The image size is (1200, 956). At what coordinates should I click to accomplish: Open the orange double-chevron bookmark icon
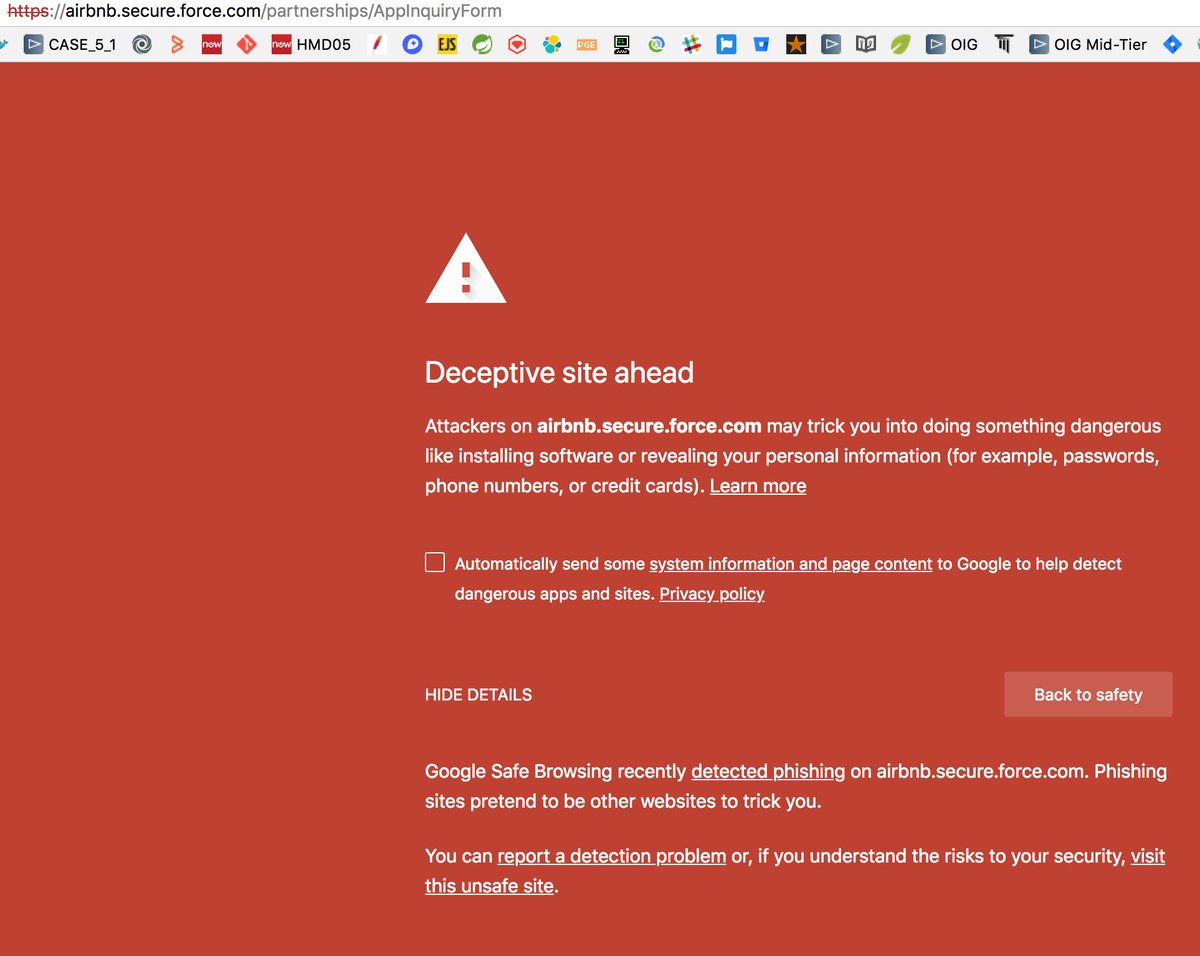point(177,44)
